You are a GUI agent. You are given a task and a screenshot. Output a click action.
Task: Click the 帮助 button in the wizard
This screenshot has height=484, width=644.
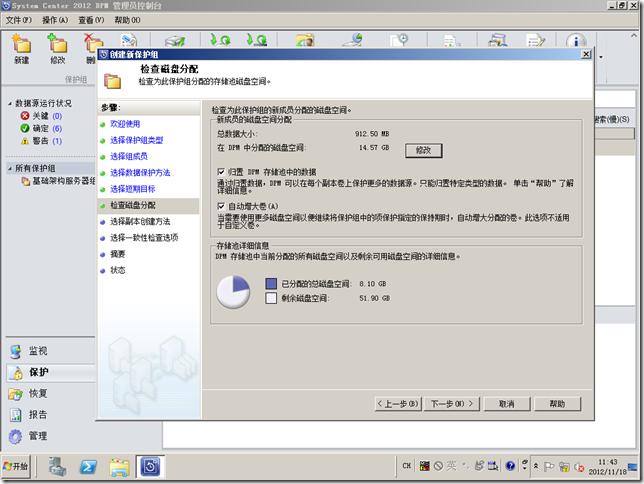coord(557,404)
